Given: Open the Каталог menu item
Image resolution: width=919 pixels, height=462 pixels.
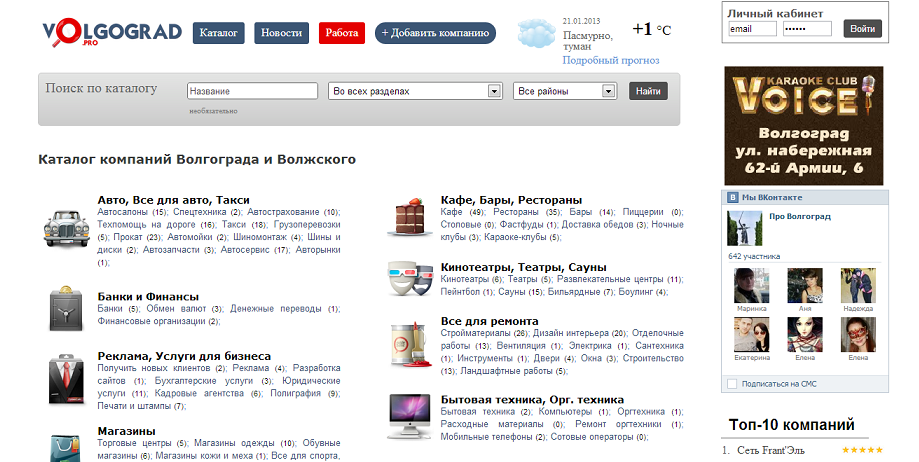Looking at the screenshot, I should [x=219, y=33].
